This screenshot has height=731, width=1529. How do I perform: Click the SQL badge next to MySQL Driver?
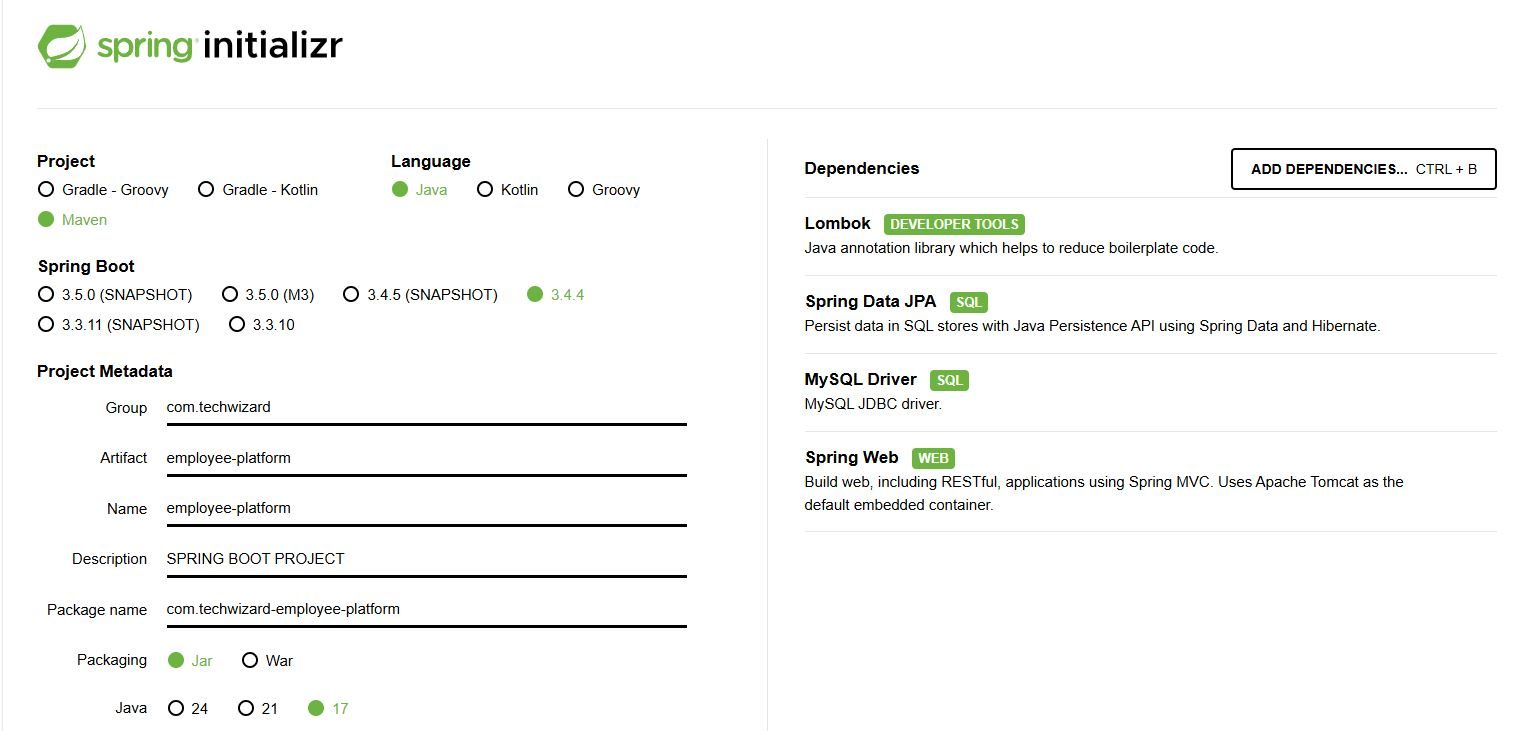click(948, 380)
